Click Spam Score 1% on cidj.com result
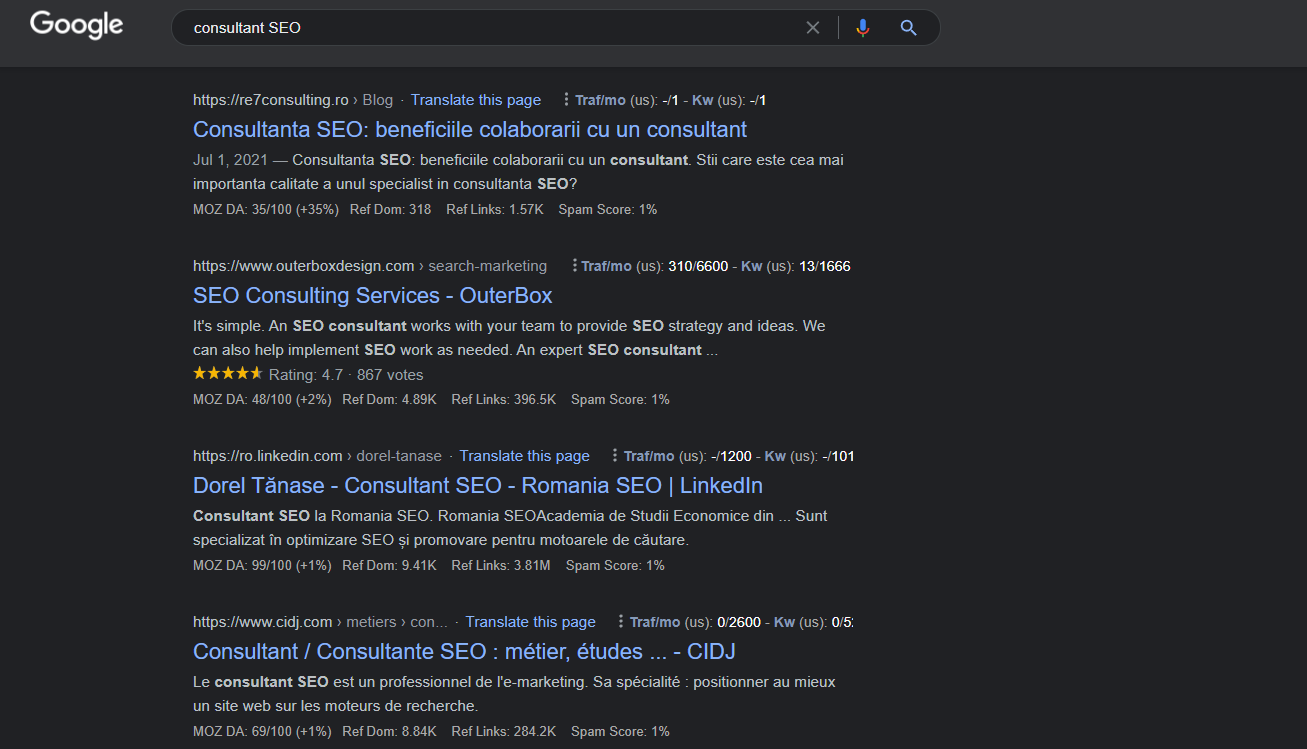The image size is (1307, 749). (620, 731)
